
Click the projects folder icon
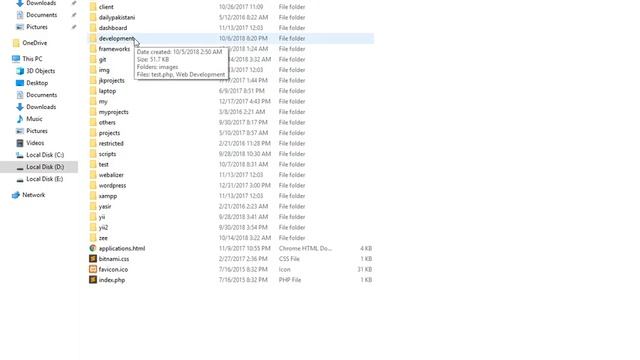(93, 133)
